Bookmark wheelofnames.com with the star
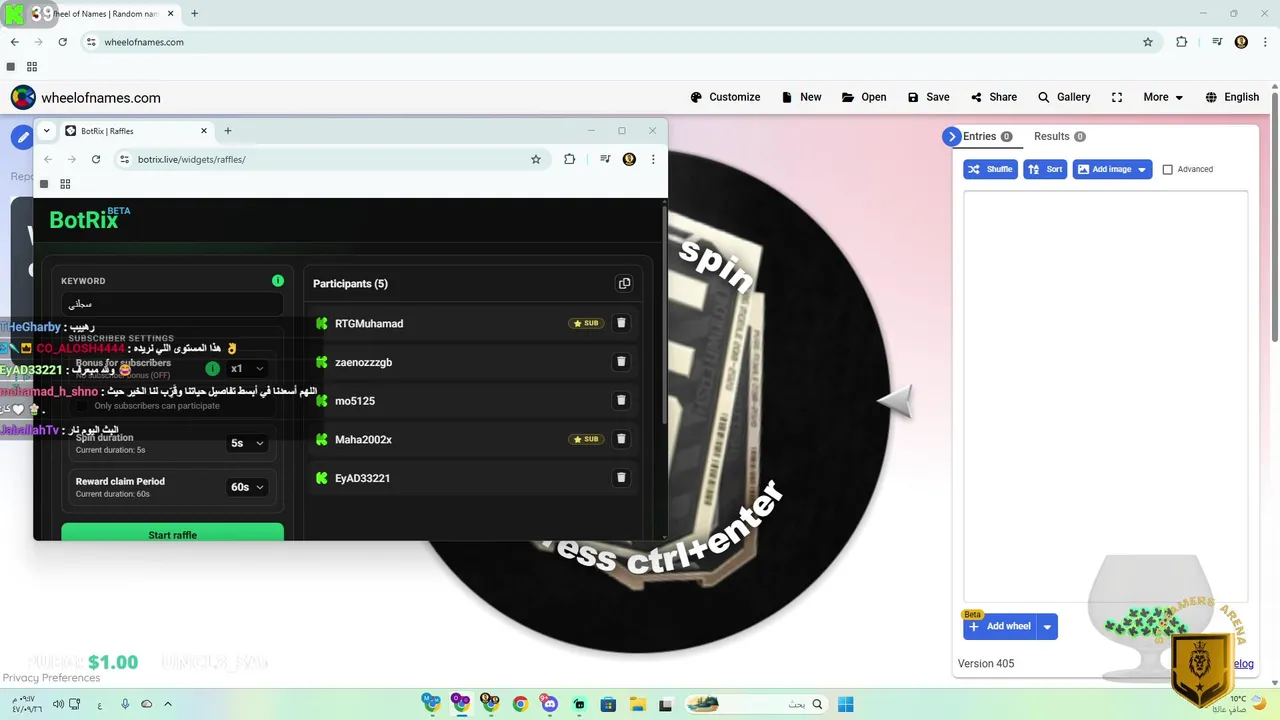The image size is (1280, 720). click(1148, 42)
